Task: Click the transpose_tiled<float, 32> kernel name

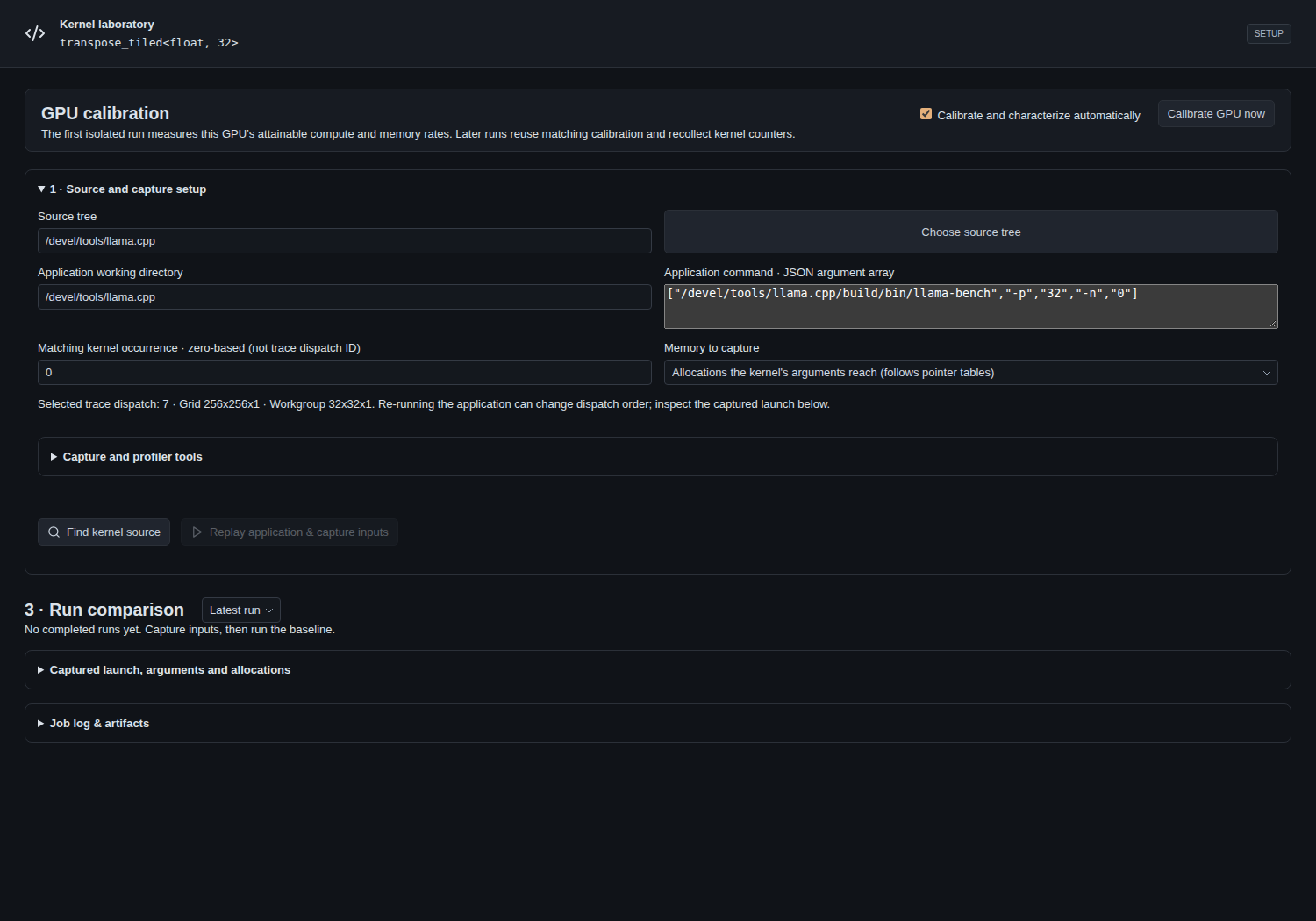Action: click(149, 43)
